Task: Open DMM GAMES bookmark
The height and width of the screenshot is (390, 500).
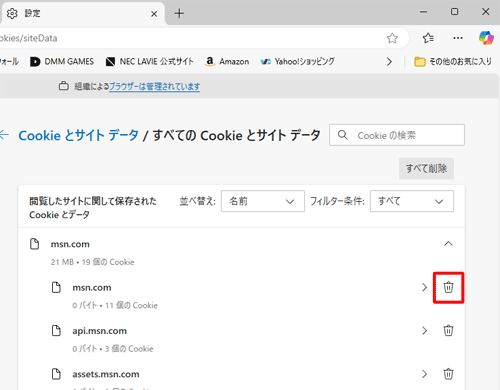Action: 62,62
